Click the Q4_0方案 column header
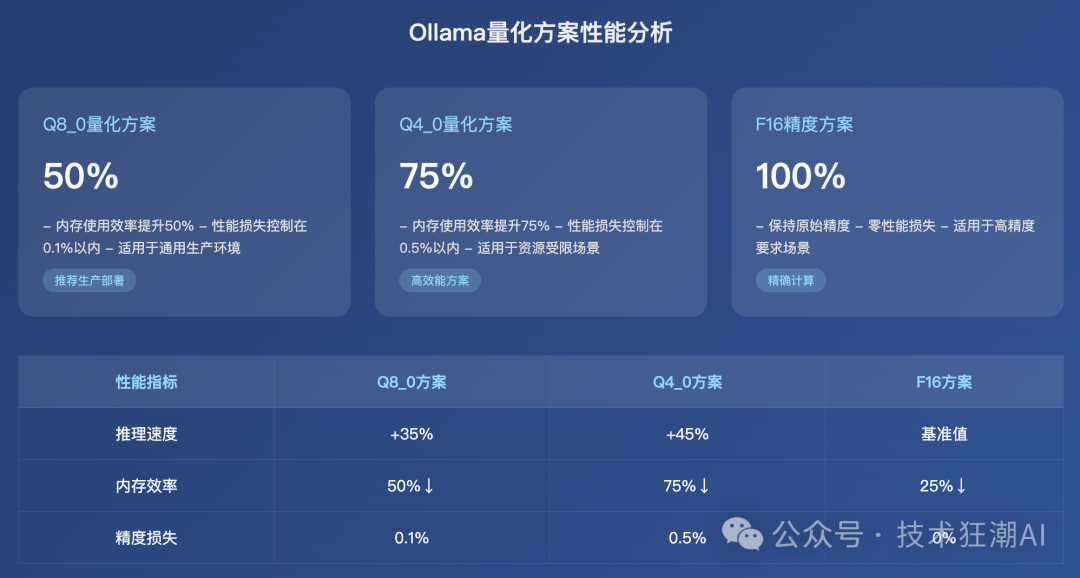Image resolution: width=1080 pixels, height=578 pixels. tap(687, 382)
